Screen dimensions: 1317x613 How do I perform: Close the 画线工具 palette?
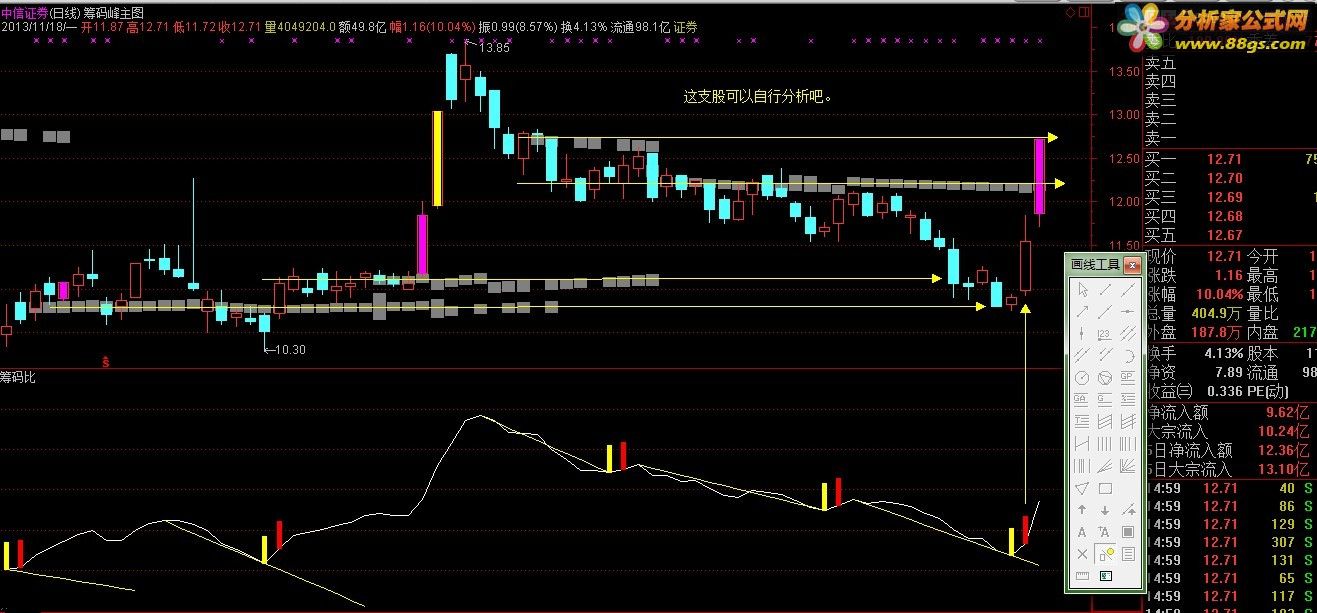click(1132, 265)
